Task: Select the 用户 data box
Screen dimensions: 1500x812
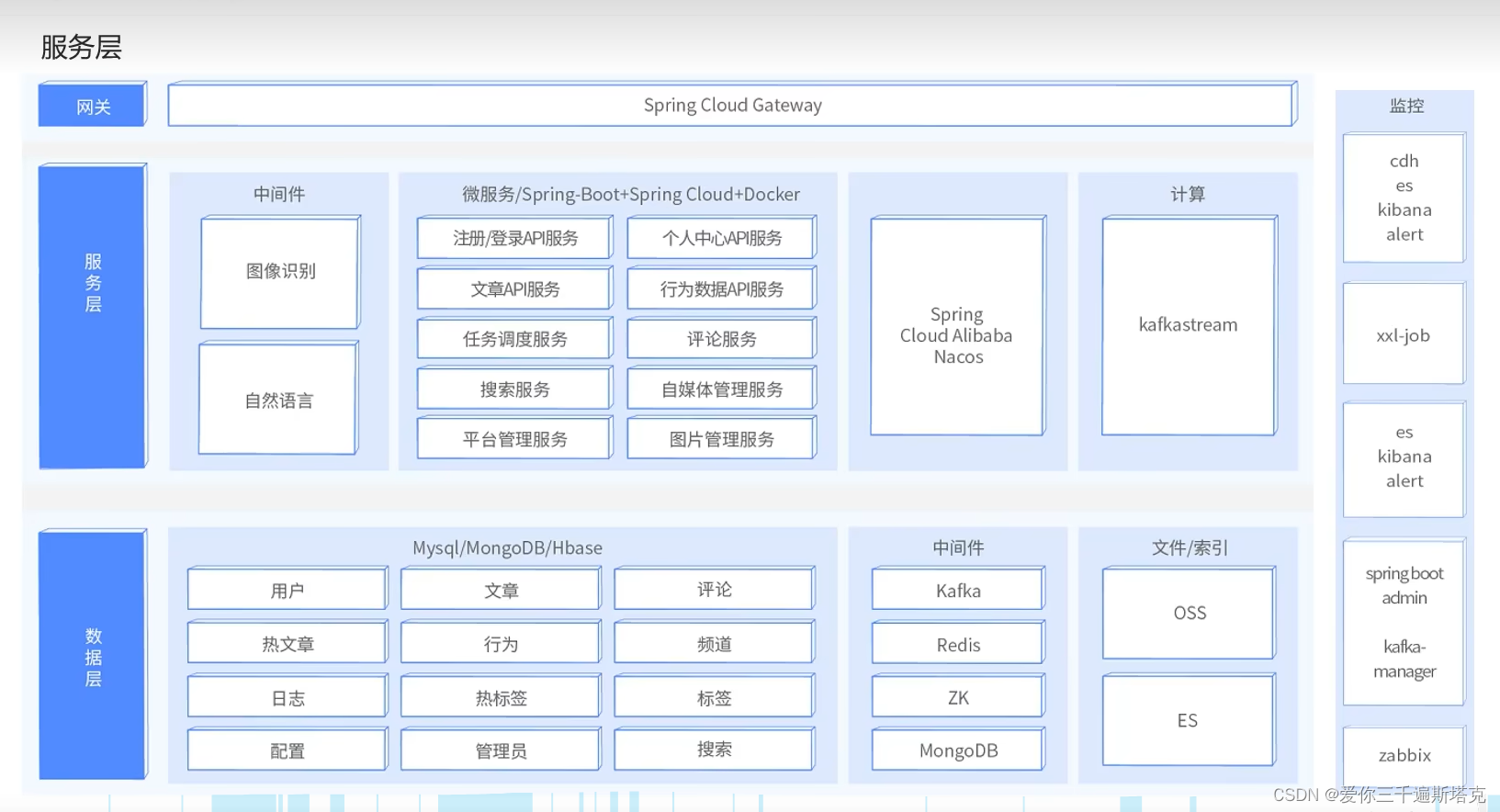Action: coord(288,589)
